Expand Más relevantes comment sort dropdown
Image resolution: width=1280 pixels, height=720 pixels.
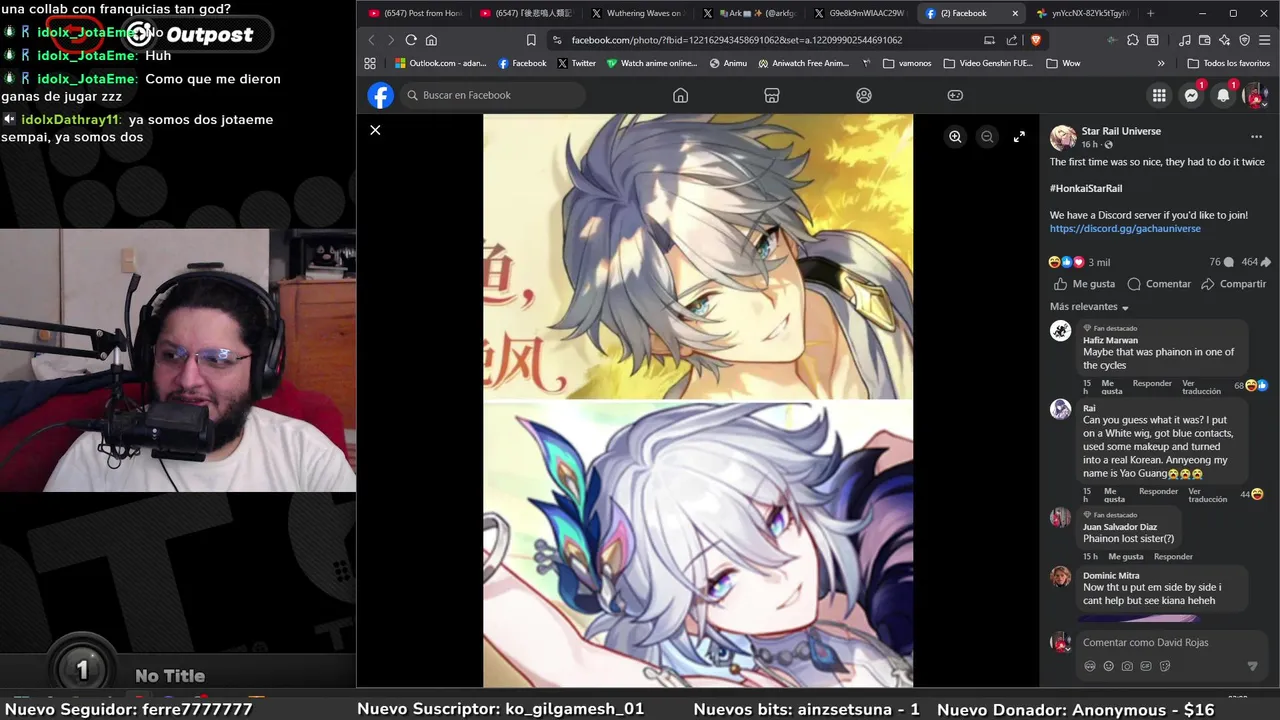click(1089, 307)
